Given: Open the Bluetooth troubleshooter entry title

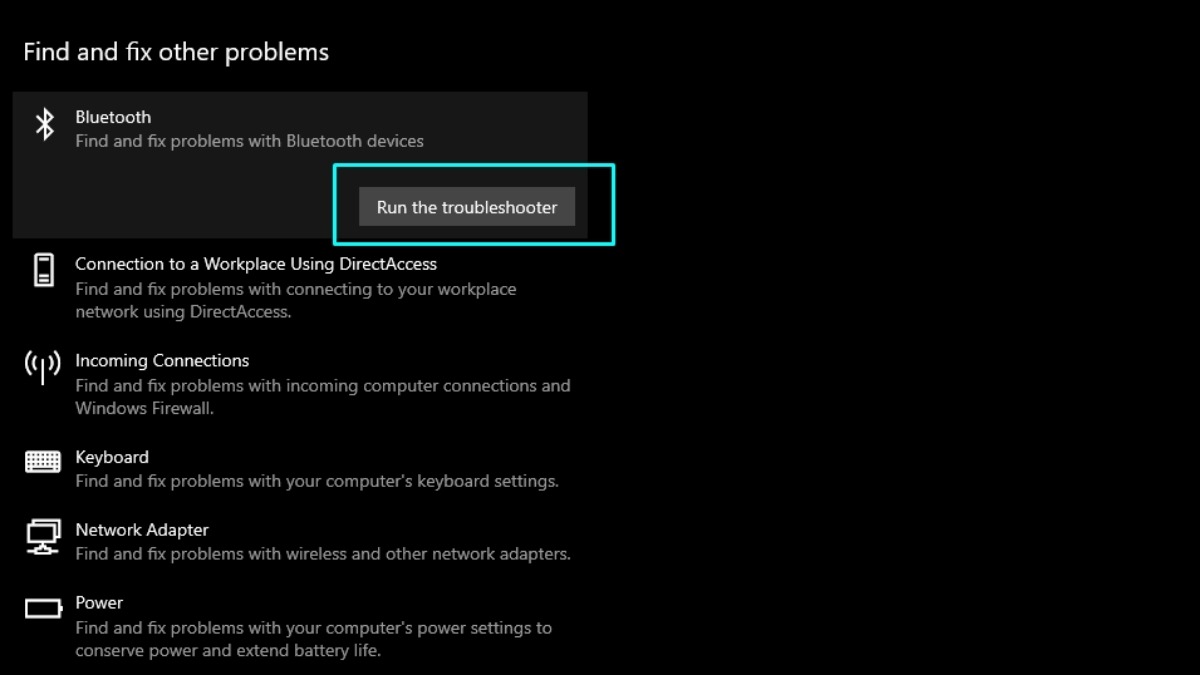Looking at the screenshot, I should pos(113,117).
